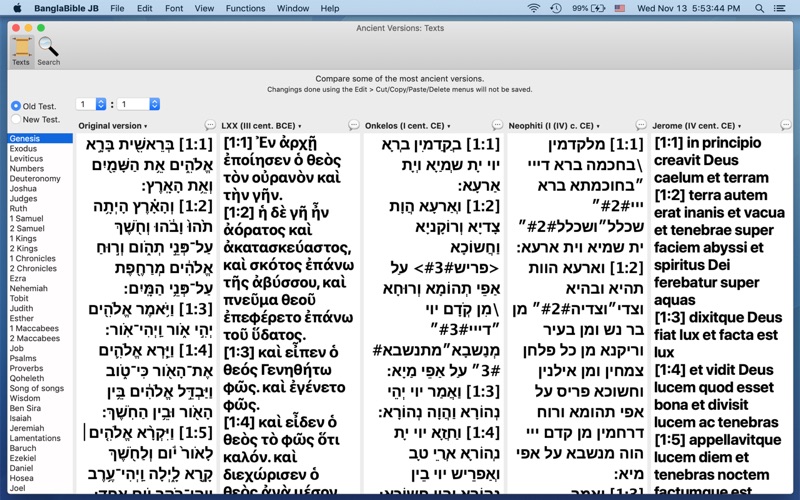800x500 pixels.
Task: Select Judith in the book list
Action: [x=40, y=308]
